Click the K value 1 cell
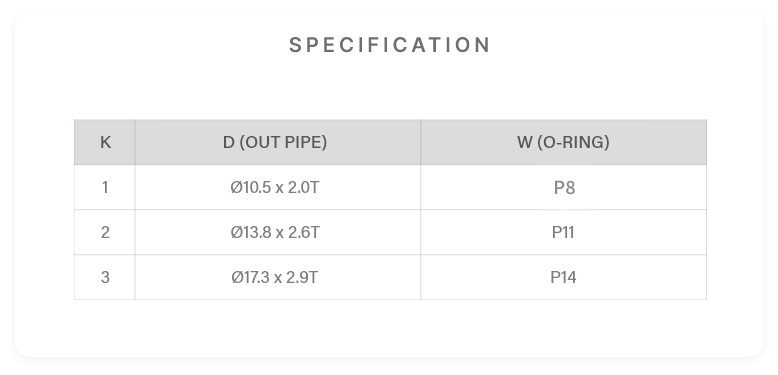The height and width of the screenshot is (375, 778). 105,188
